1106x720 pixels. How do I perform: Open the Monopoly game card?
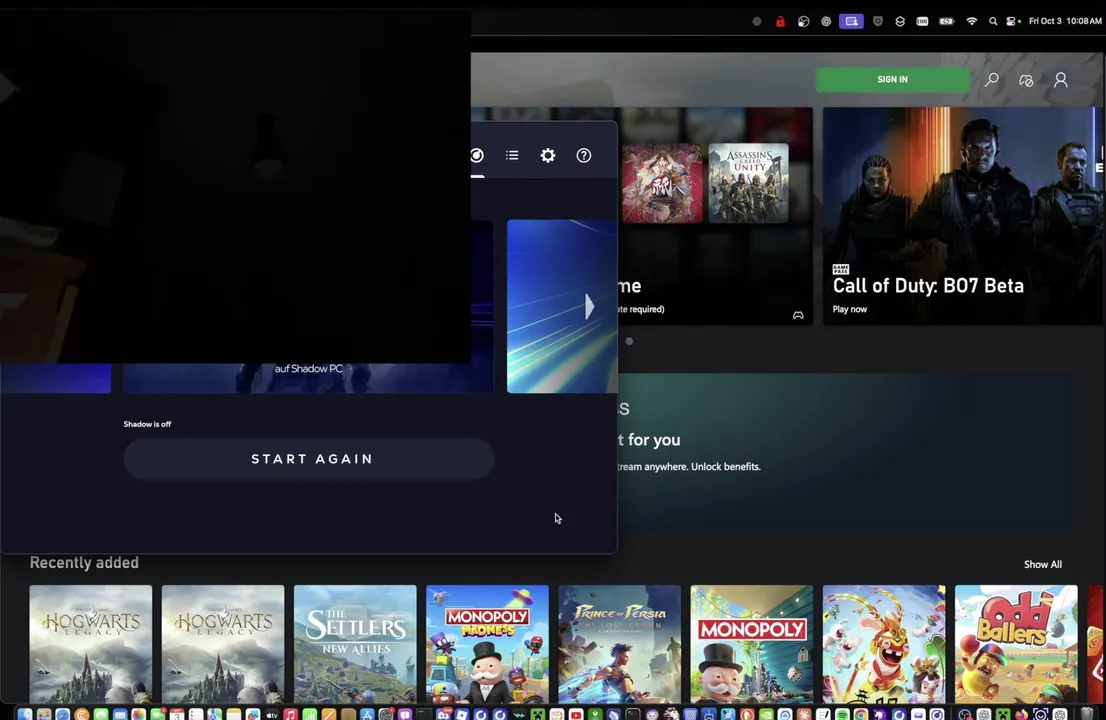point(752,643)
